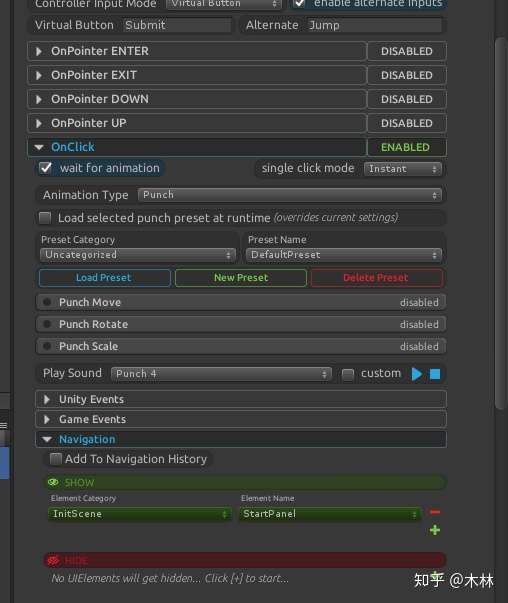Play the Punch 4 sound preview
The height and width of the screenshot is (603, 508).
point(416,374)
